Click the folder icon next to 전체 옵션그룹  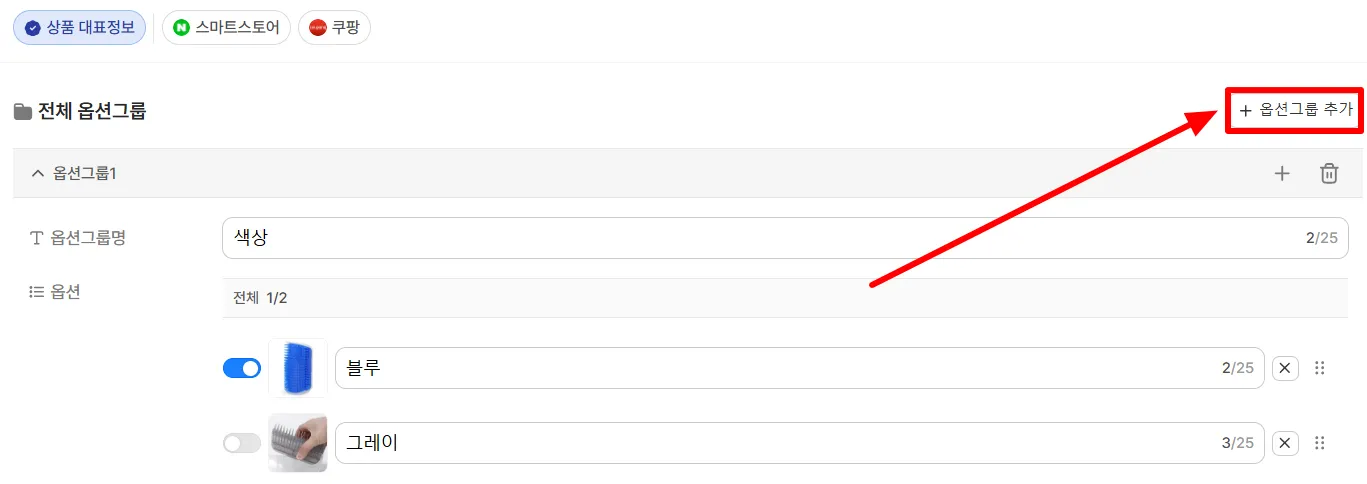pyautogui.click(x=22, y=112)
